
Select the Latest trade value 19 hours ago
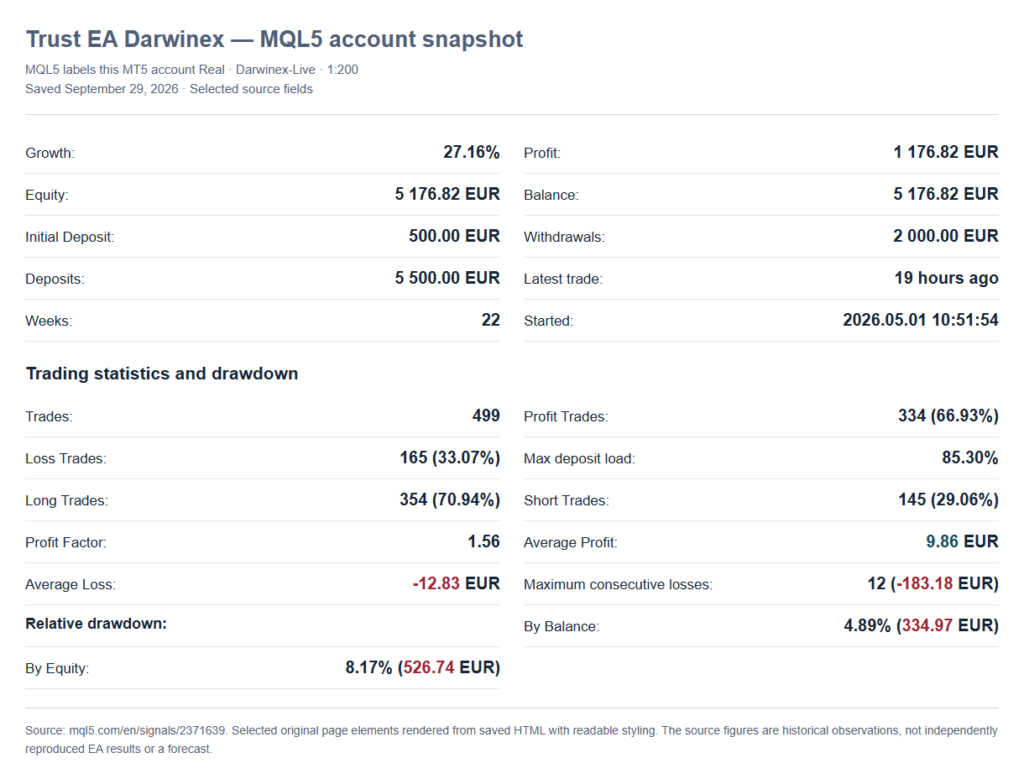point(946,278)
